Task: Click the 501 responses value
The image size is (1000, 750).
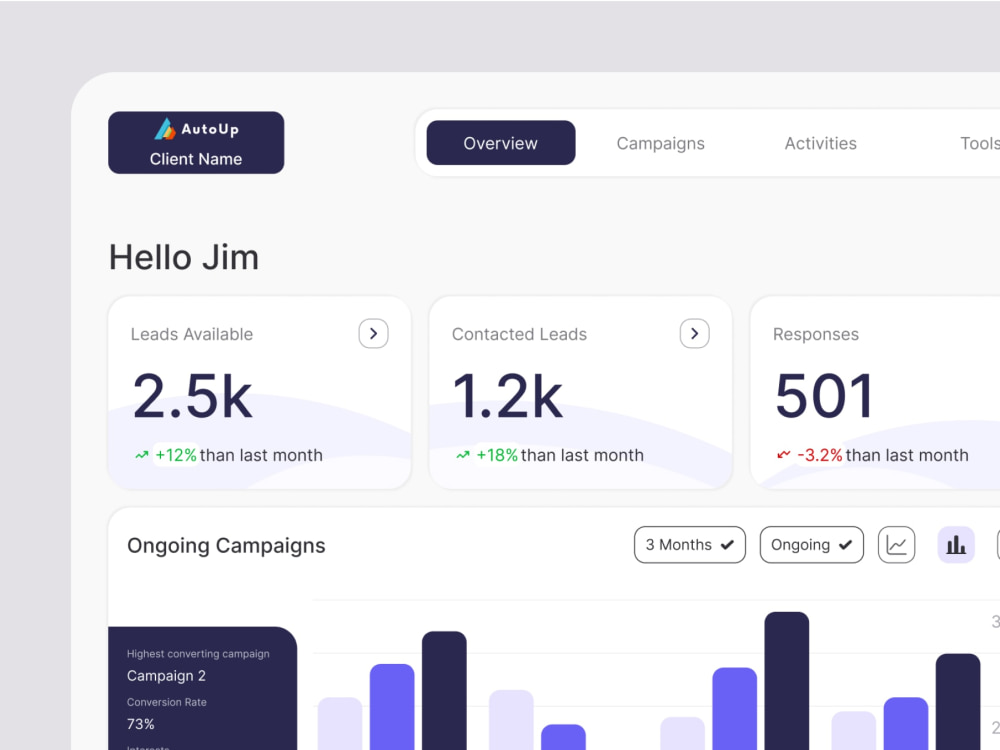Action: click(824, 397)
